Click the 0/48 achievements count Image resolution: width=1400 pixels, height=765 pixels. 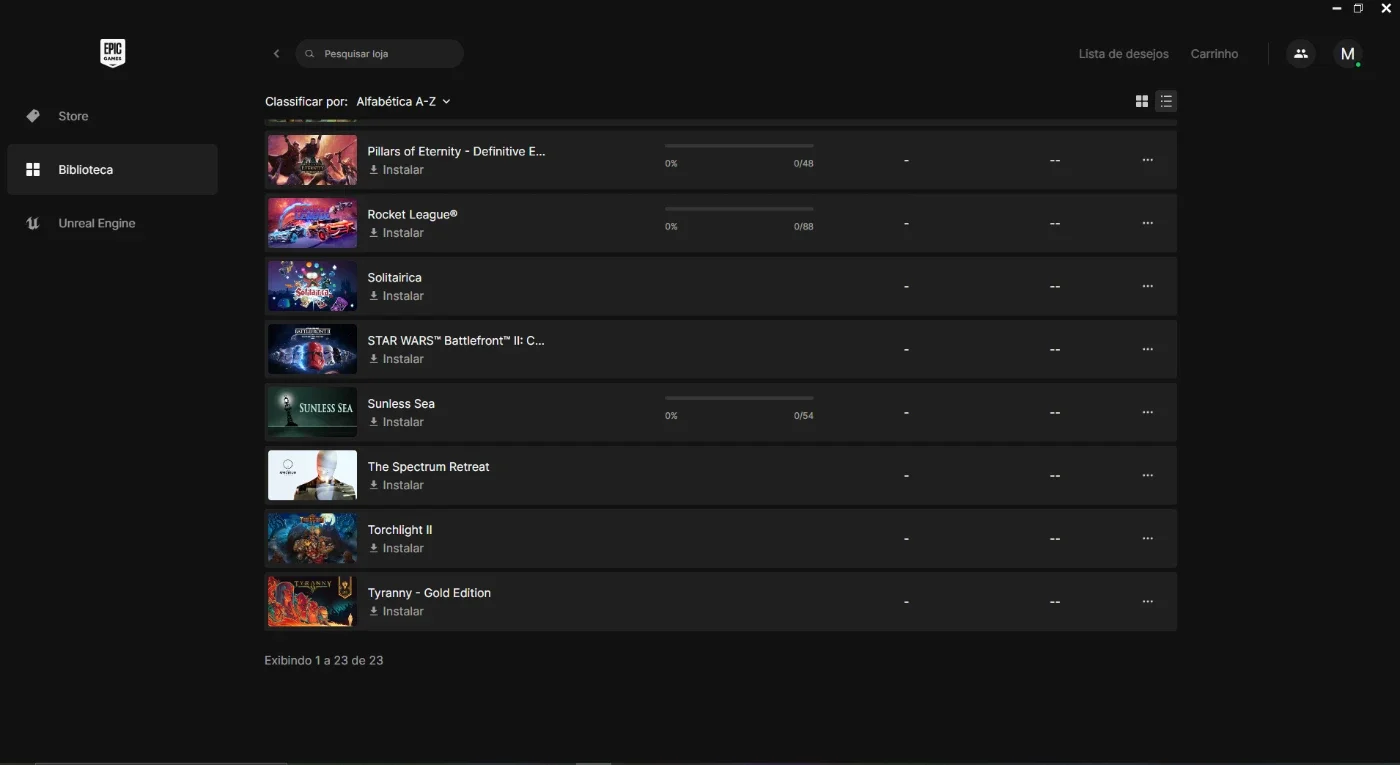pyautogui.click(x=804, y=164)
